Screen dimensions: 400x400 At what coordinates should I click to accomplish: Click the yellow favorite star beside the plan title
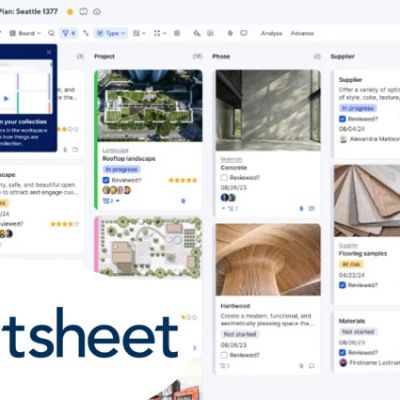[70, 12]
